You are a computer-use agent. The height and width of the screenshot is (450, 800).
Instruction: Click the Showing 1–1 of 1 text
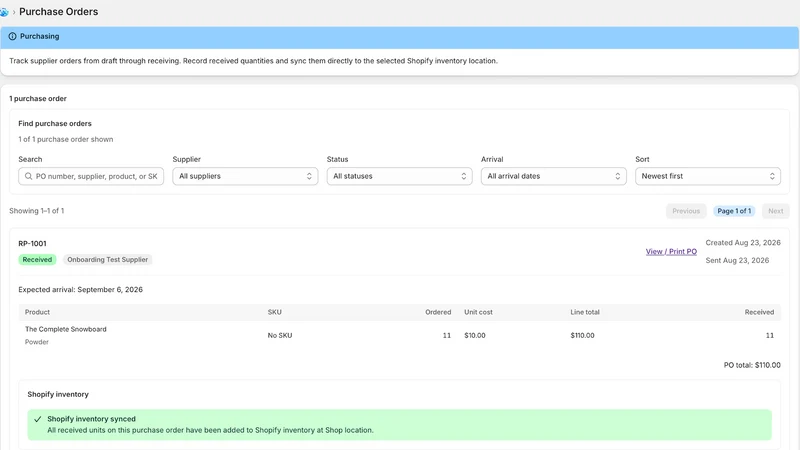(x=37, y=211)
